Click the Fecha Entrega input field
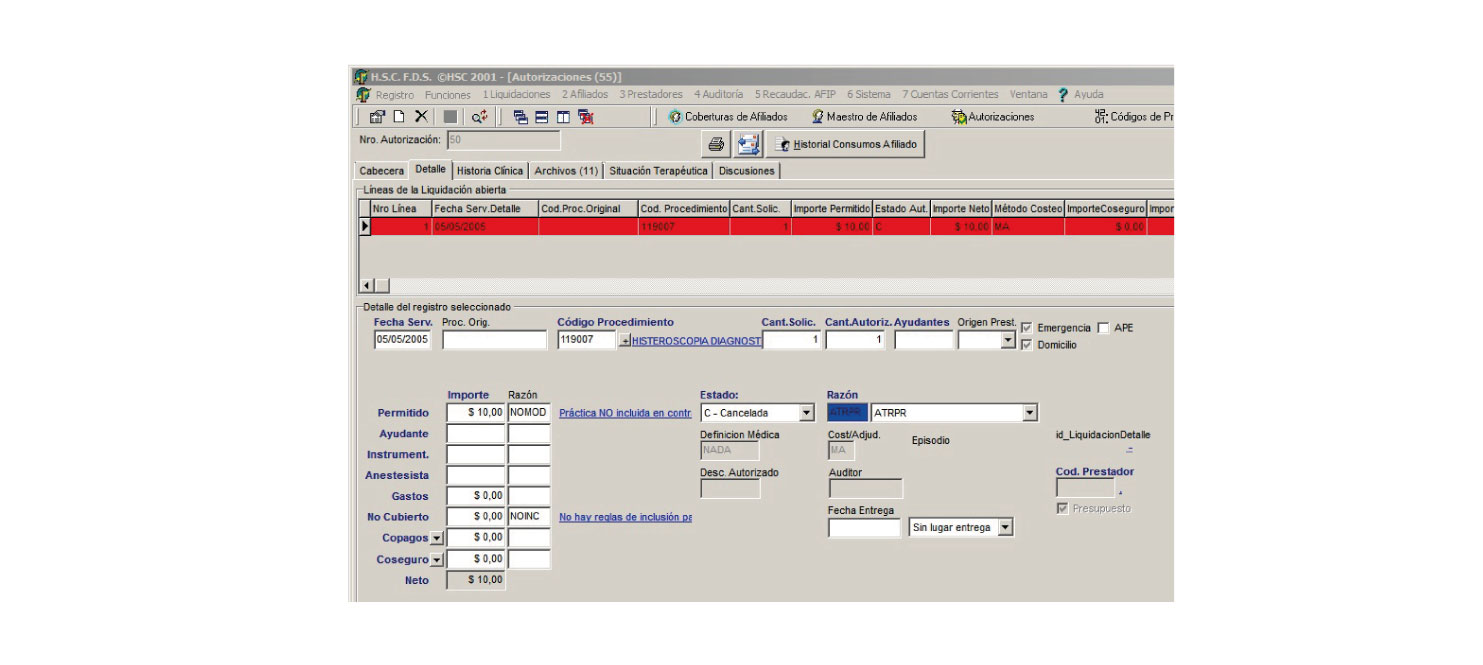This screenshot has width=1483, height=665. [864, 527]
